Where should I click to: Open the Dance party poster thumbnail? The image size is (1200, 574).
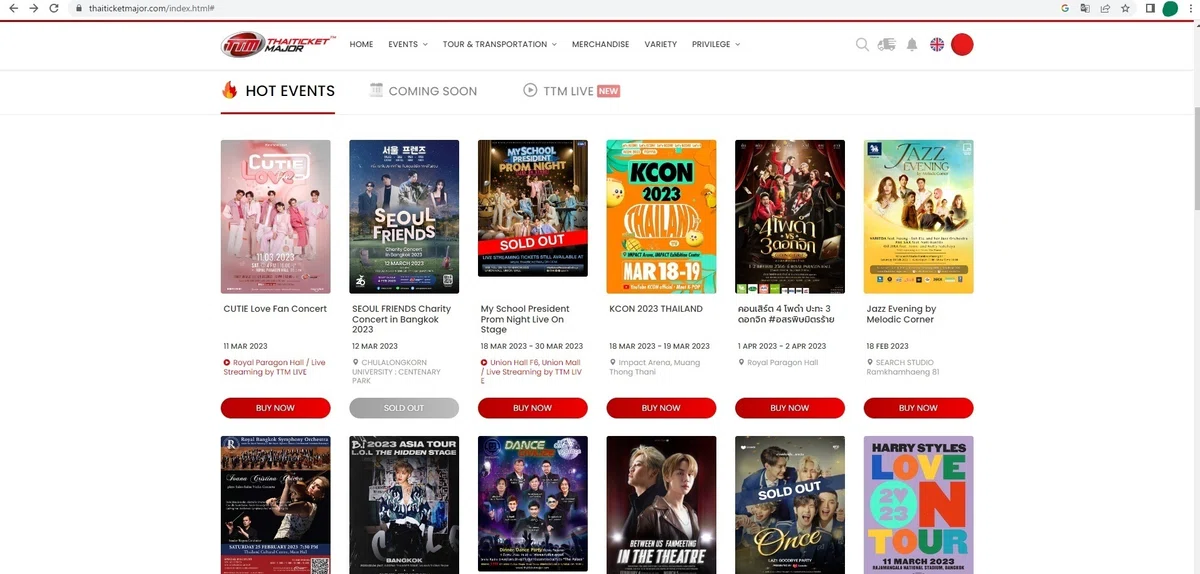(x=532, y=505)
